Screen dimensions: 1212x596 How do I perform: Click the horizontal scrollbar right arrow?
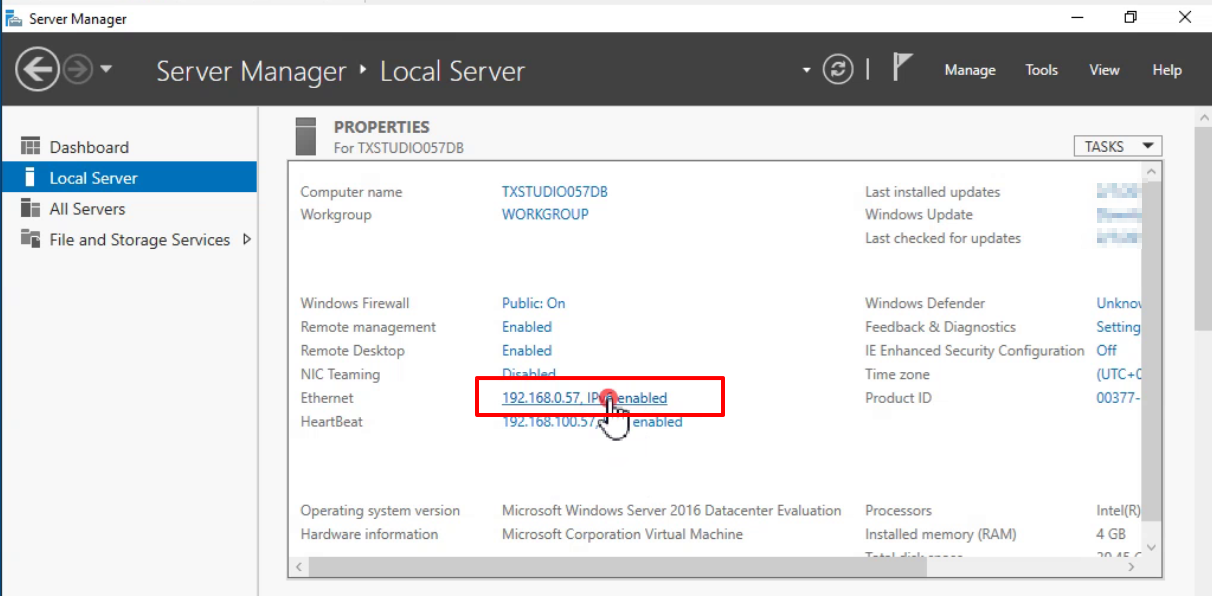[x=1133, y=567]
